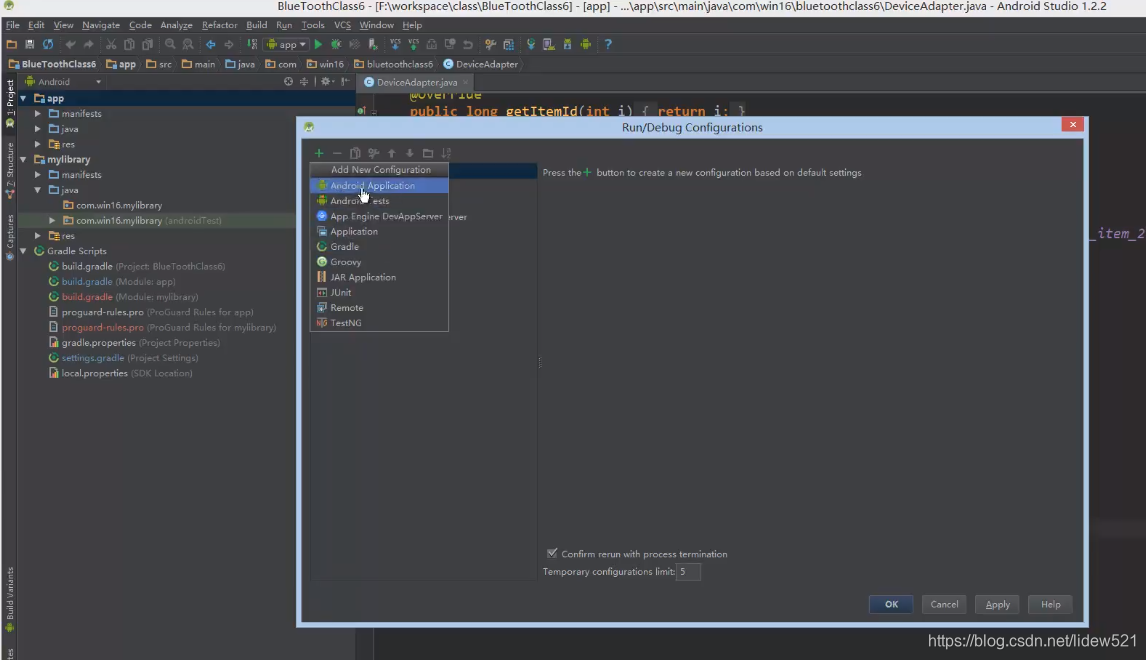
Task: Expand the app manifests folder
Action: (x=37, y=113)
